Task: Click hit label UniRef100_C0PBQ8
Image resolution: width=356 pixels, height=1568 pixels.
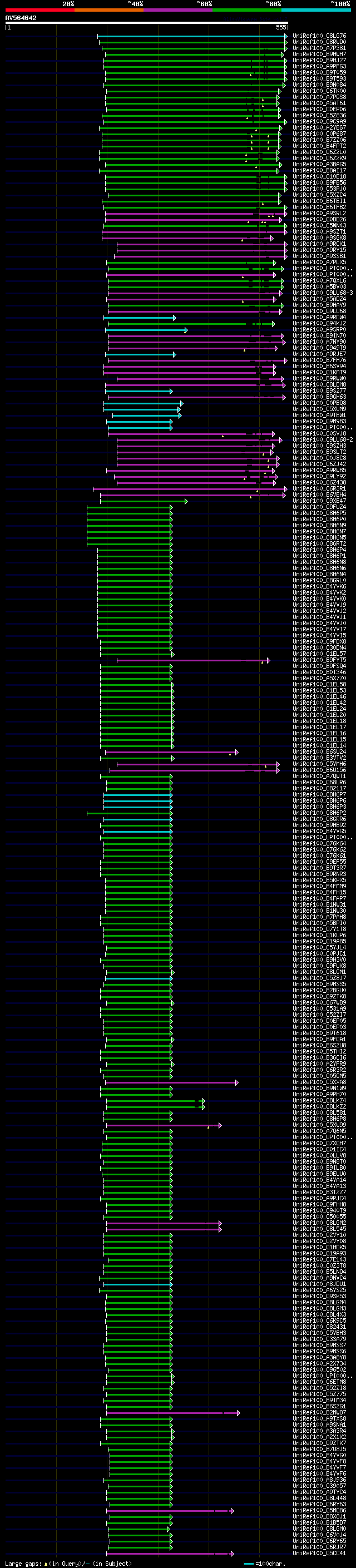Action: point(319,403)
